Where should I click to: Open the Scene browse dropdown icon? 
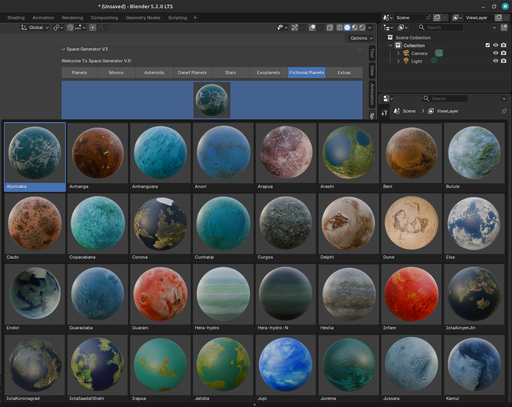[x=387, y=18]
